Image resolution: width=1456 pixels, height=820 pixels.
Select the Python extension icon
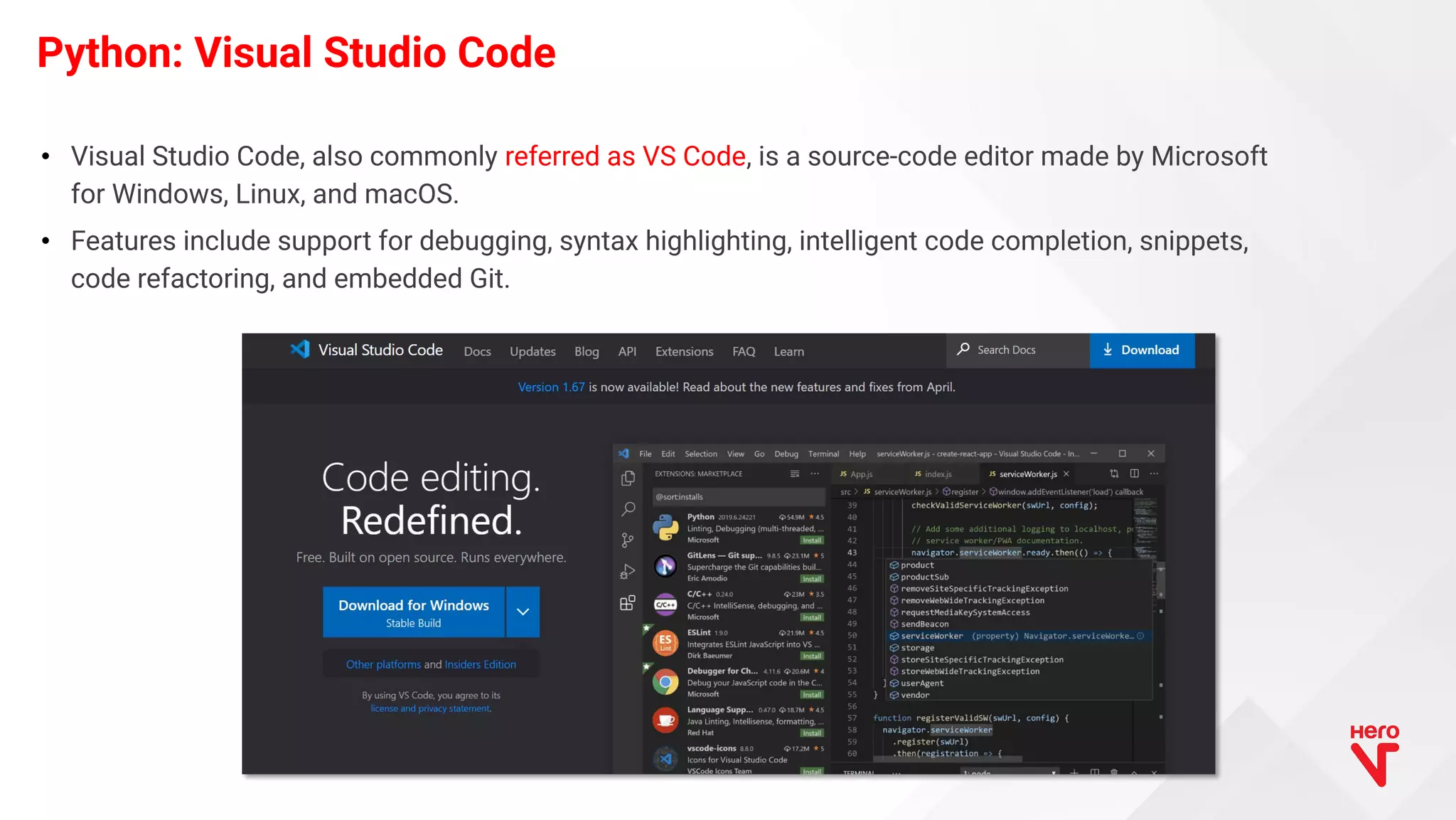point(665,528)
